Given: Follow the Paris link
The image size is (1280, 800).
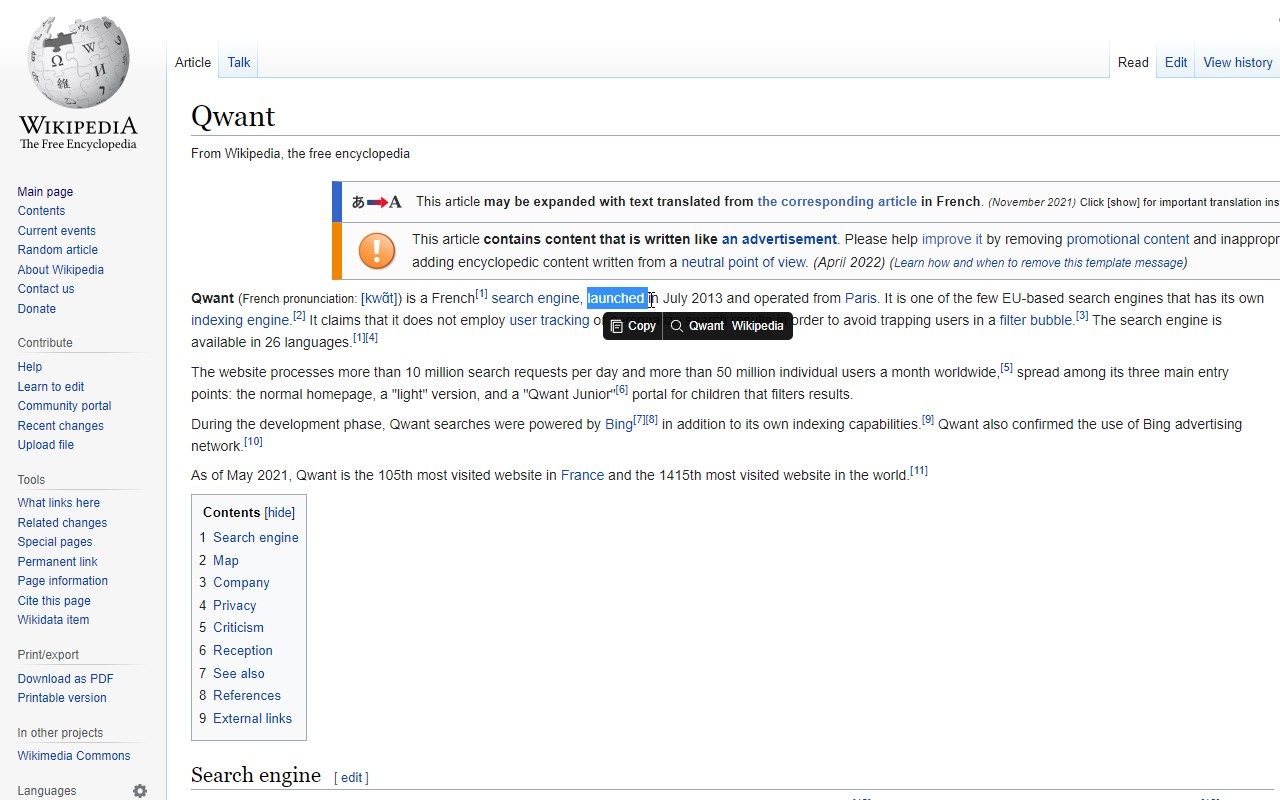Looking at the screenshot, I should coord(861,299).
